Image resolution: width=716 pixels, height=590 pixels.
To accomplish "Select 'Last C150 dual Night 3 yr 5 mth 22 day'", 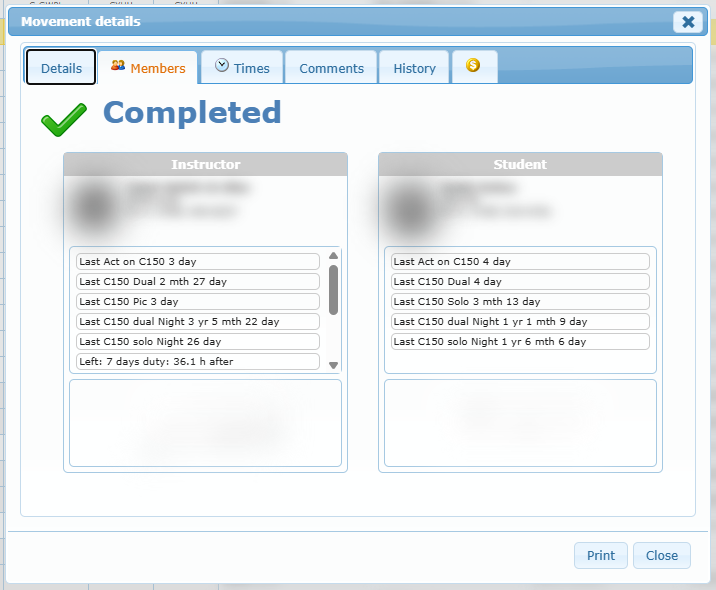I will click(x=198, y=322).
